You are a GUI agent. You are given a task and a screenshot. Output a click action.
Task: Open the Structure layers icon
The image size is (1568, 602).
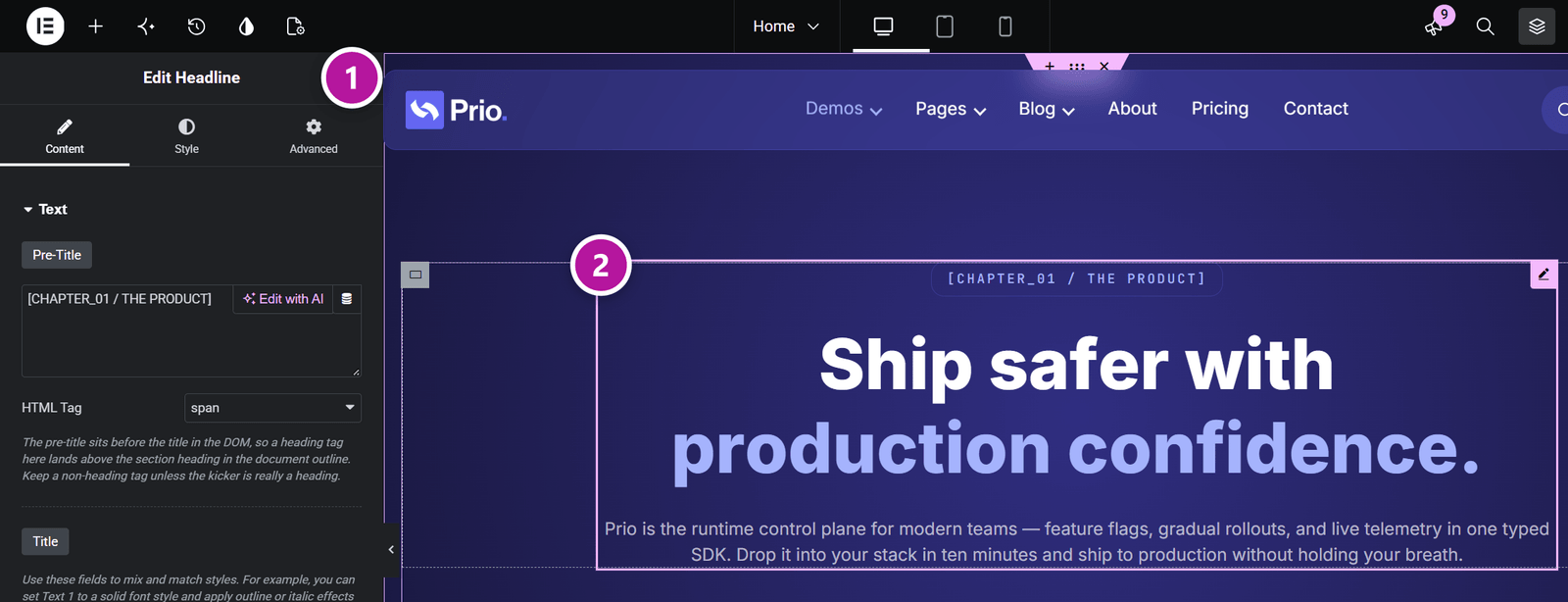(1537, 26)
